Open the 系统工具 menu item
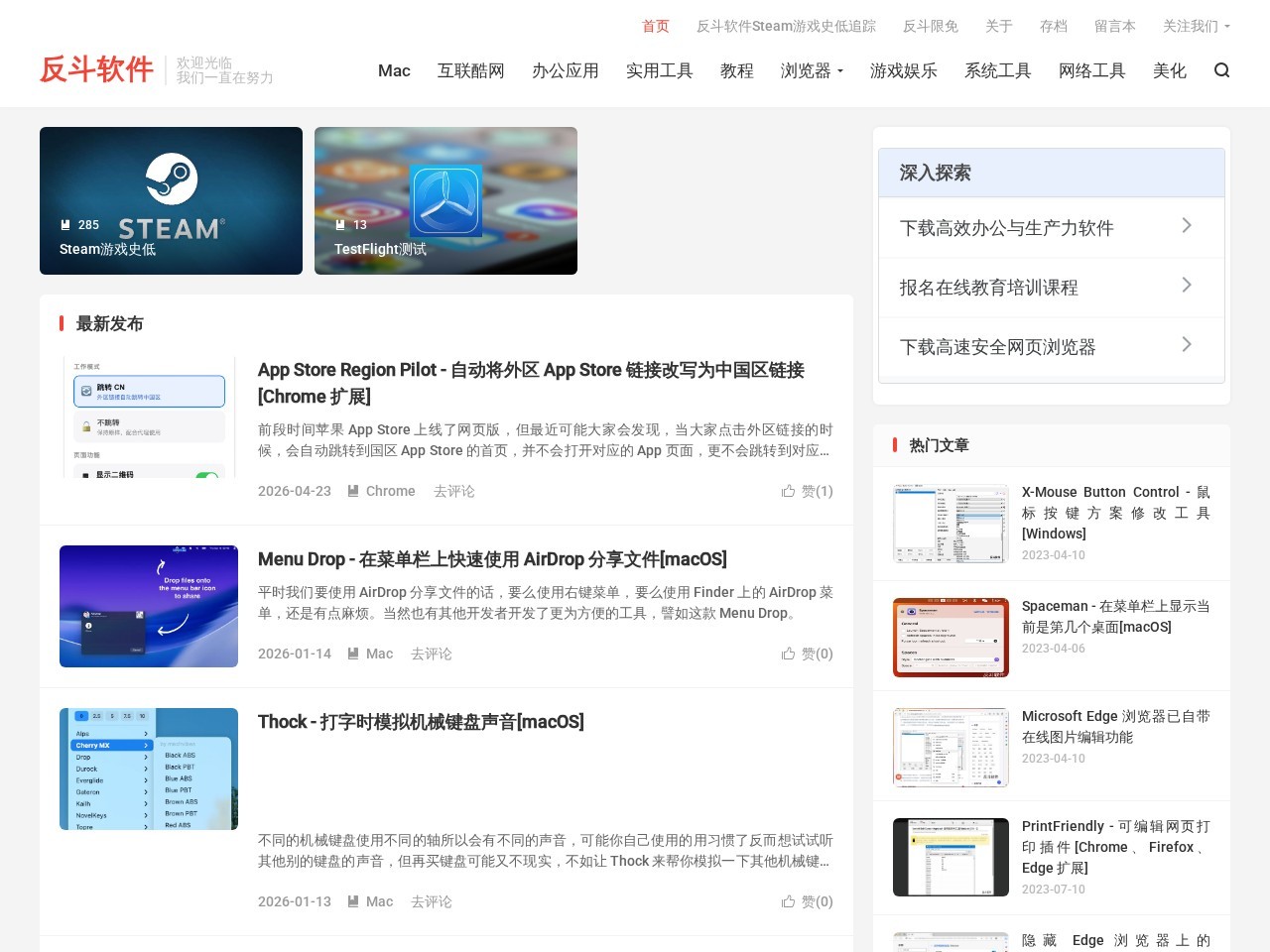The width and height of the screenshot is (1270, 952). coord(998,70)
